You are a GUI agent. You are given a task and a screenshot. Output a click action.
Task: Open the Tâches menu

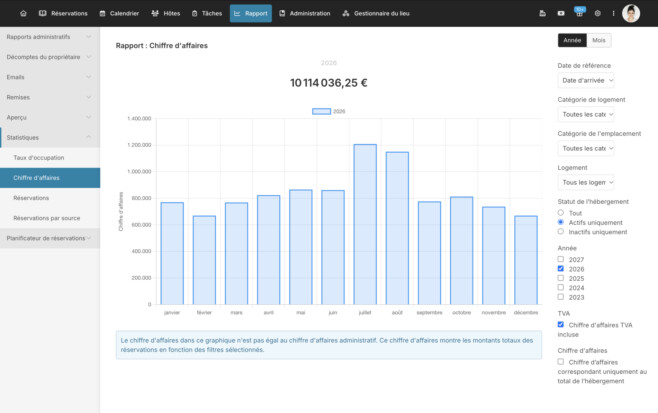coord(207,13)
